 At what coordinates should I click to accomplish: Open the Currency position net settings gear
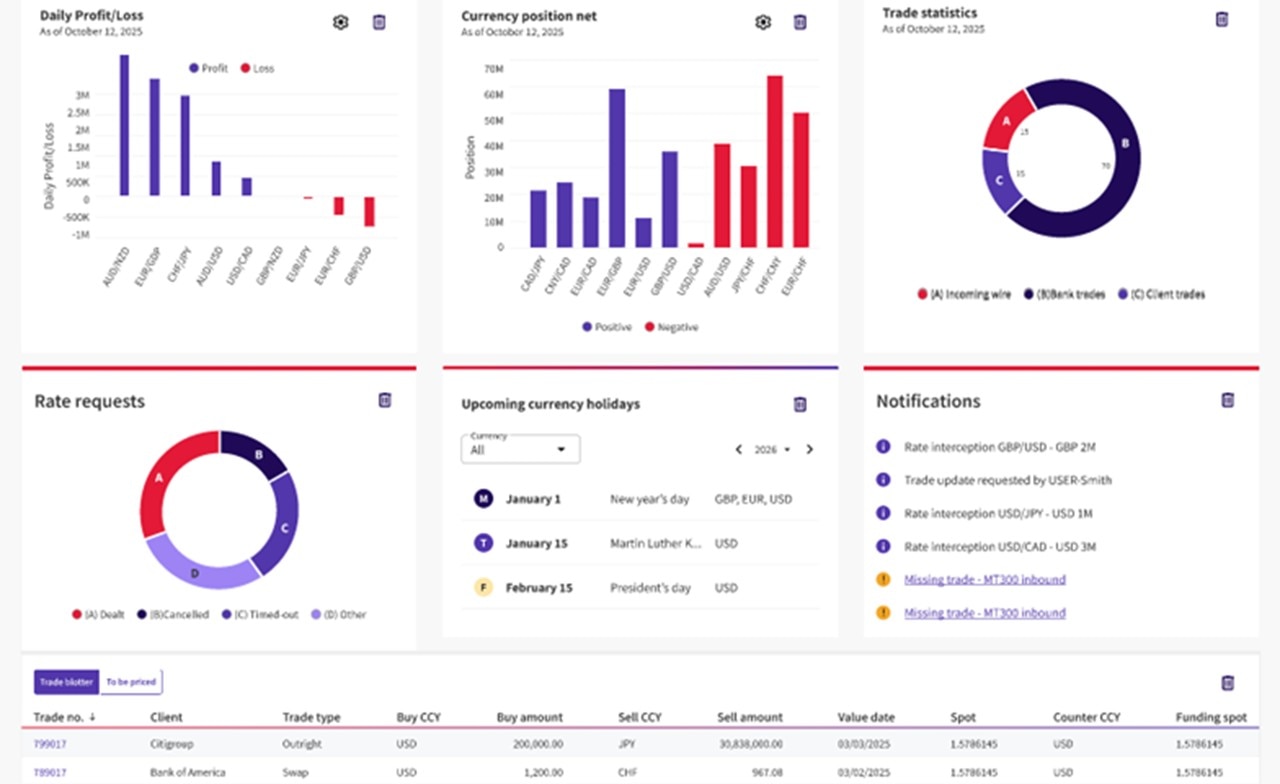point(763,22)
